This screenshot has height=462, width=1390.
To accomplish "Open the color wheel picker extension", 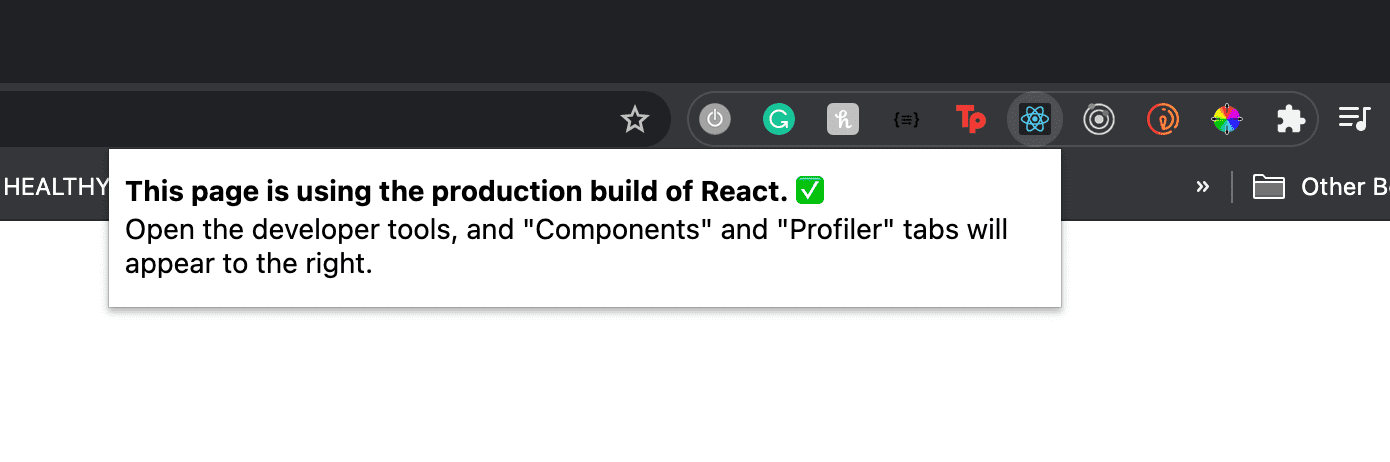I will point(1227,120).
